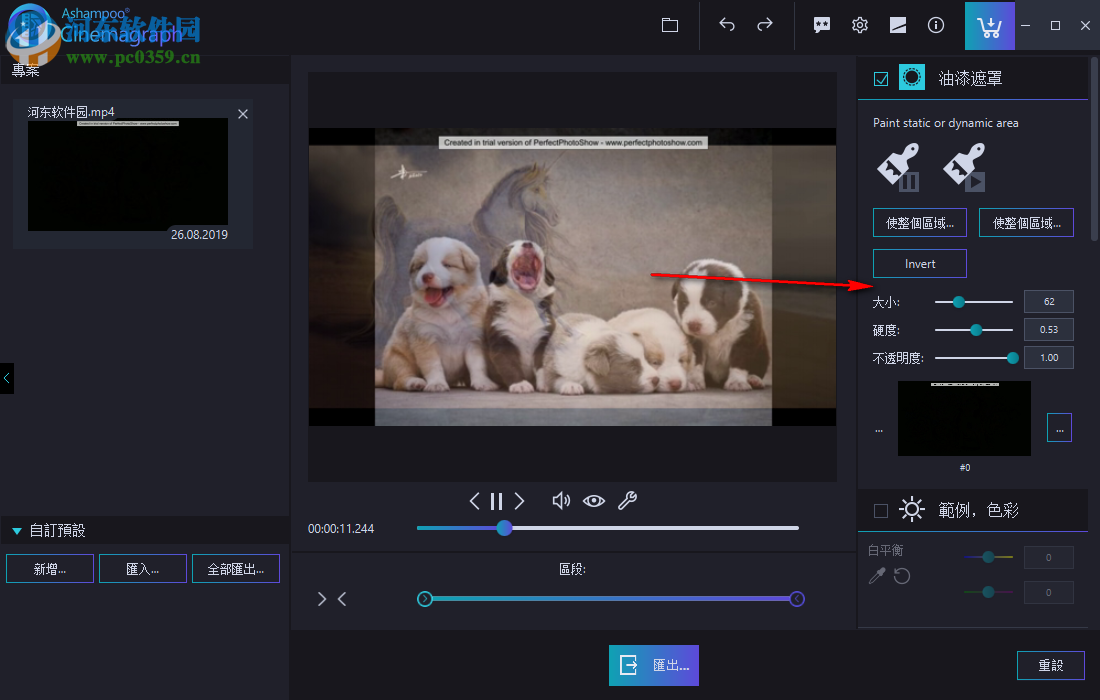The image size is (1100, 700).
Task: Uncheck the 油漆遮罩 checkbox
Action: tap(881, 79)
